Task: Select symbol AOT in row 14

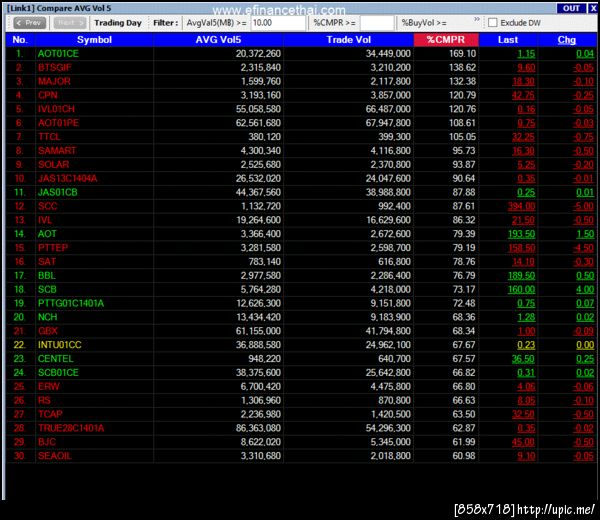Action: [x=47, y=234]
